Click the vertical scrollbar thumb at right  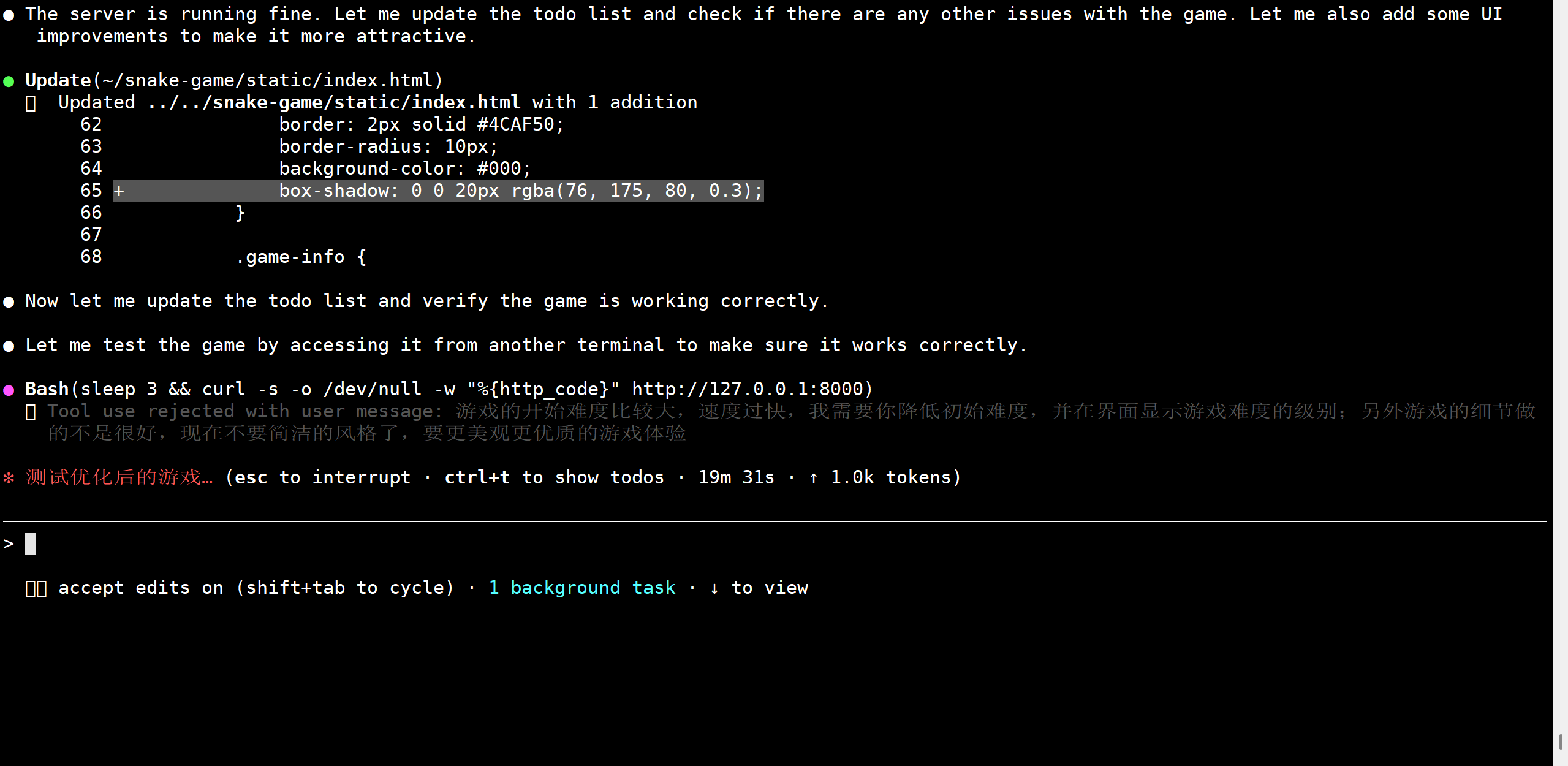point(1561,741)
